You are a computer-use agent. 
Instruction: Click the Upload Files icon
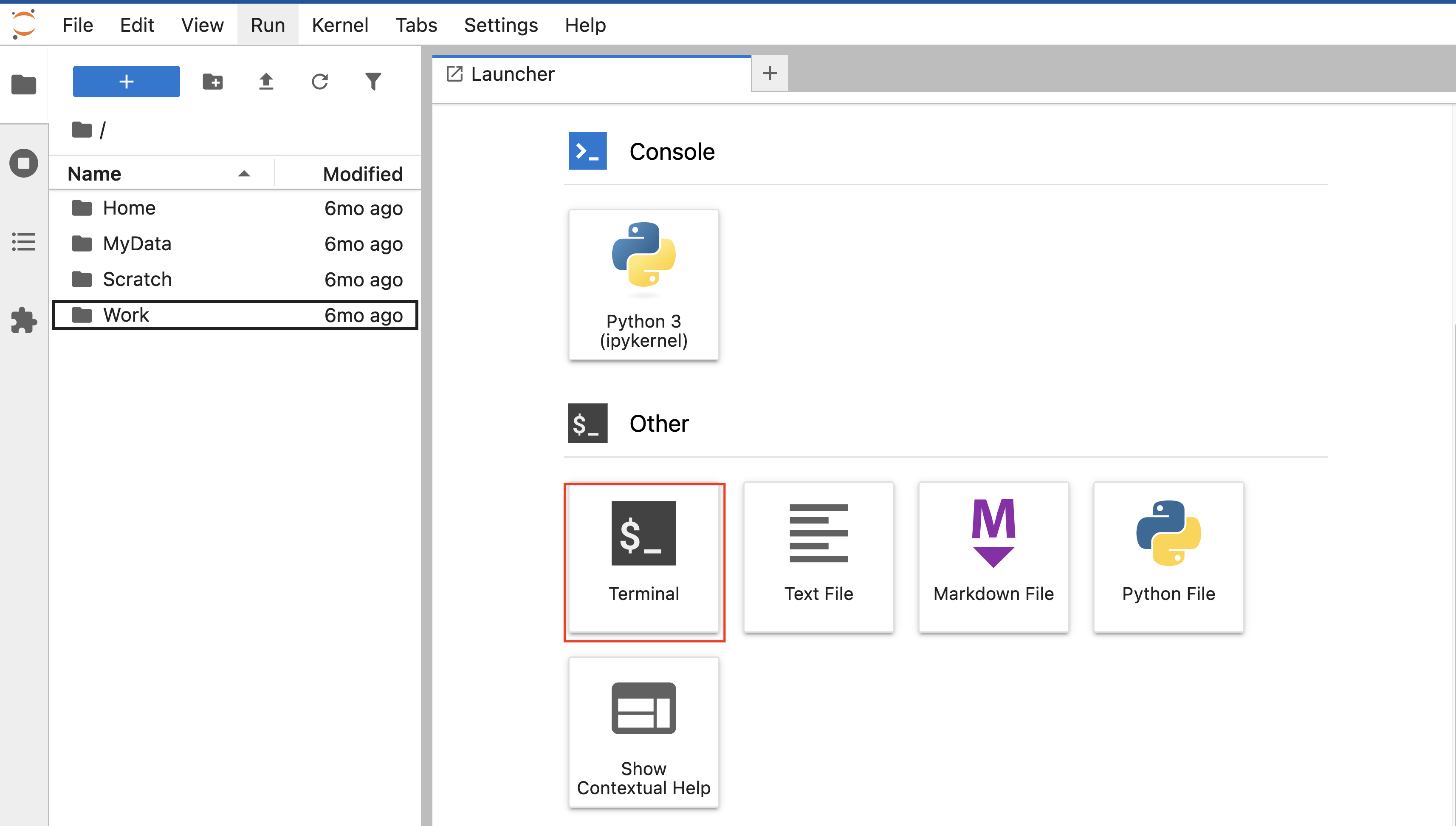[266, 82]
